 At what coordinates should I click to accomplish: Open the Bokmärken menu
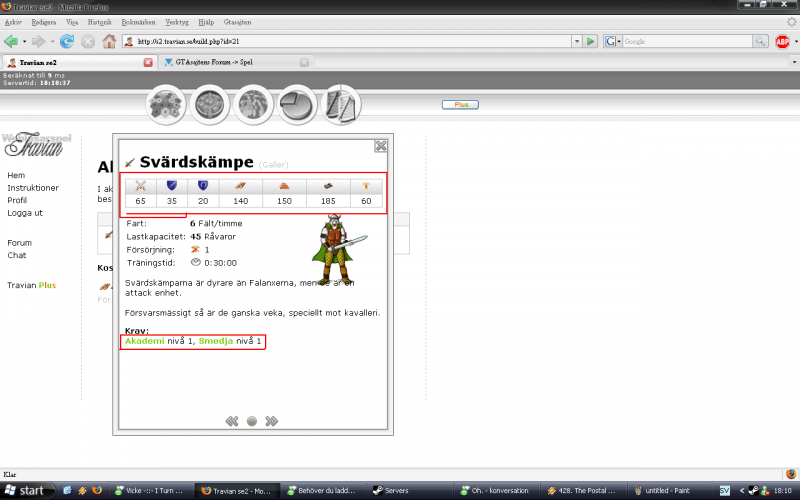[x=138, y=22]
